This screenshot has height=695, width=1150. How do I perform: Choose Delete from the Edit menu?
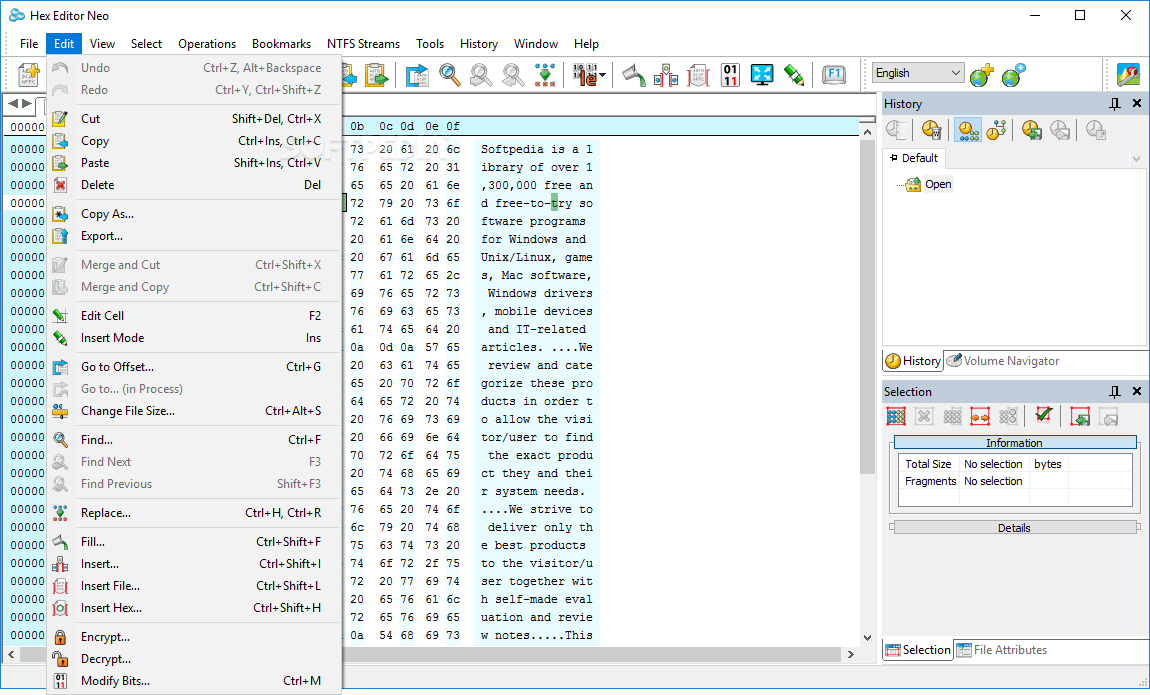point(196,185)
